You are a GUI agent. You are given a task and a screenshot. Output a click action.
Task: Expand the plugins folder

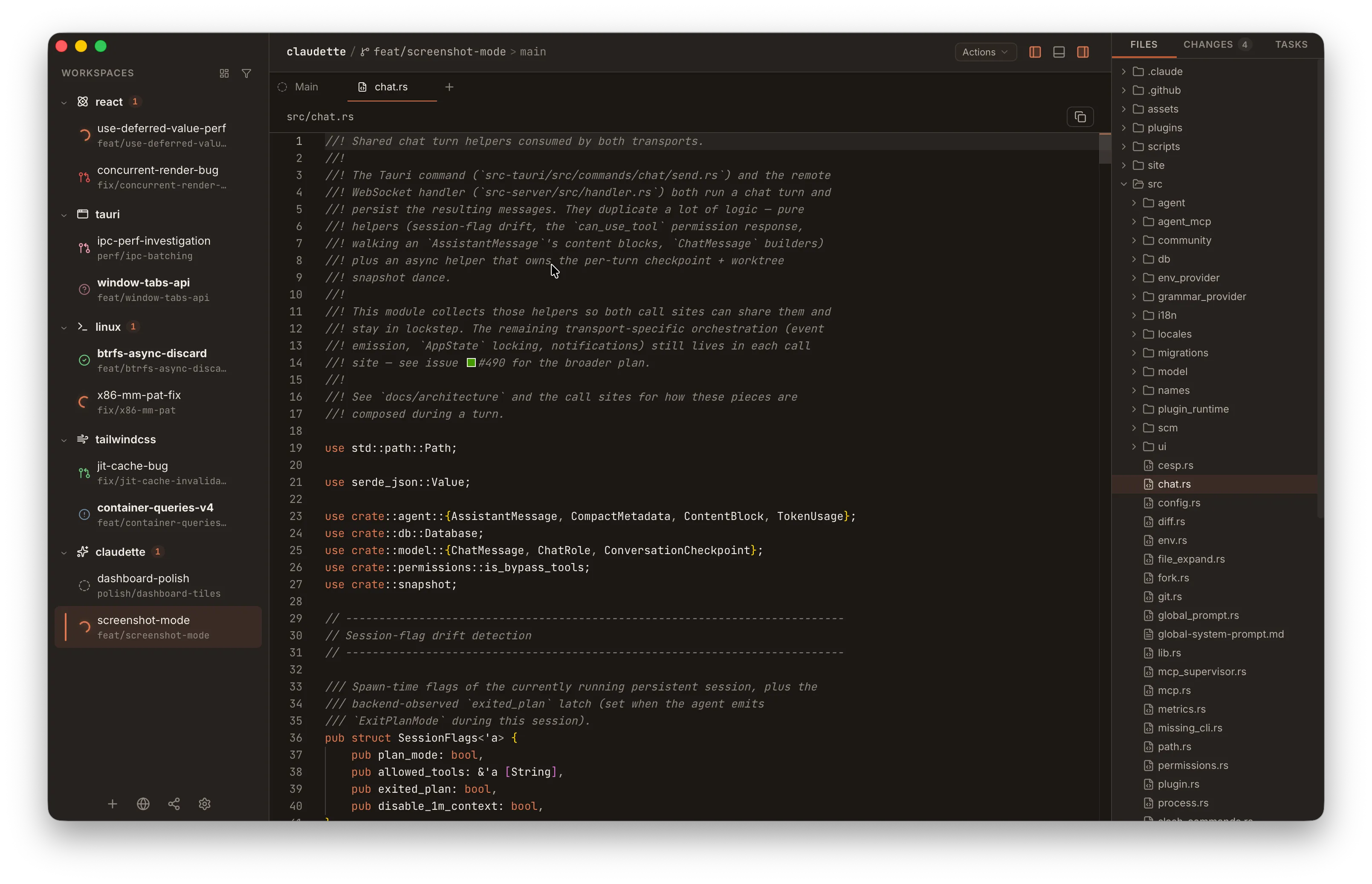point(1123,128)
